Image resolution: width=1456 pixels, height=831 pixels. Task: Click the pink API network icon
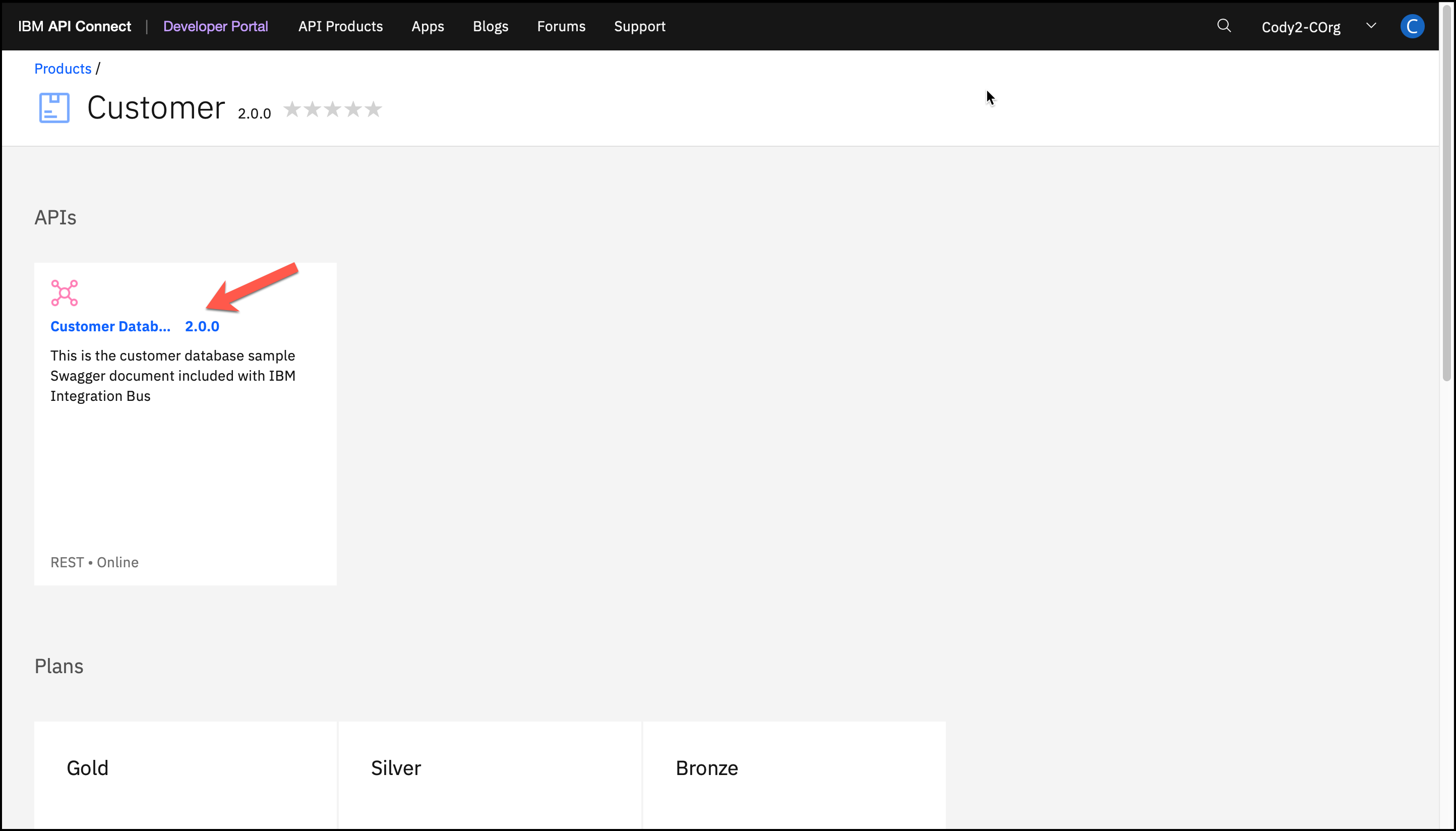click(x=65, y=293)
